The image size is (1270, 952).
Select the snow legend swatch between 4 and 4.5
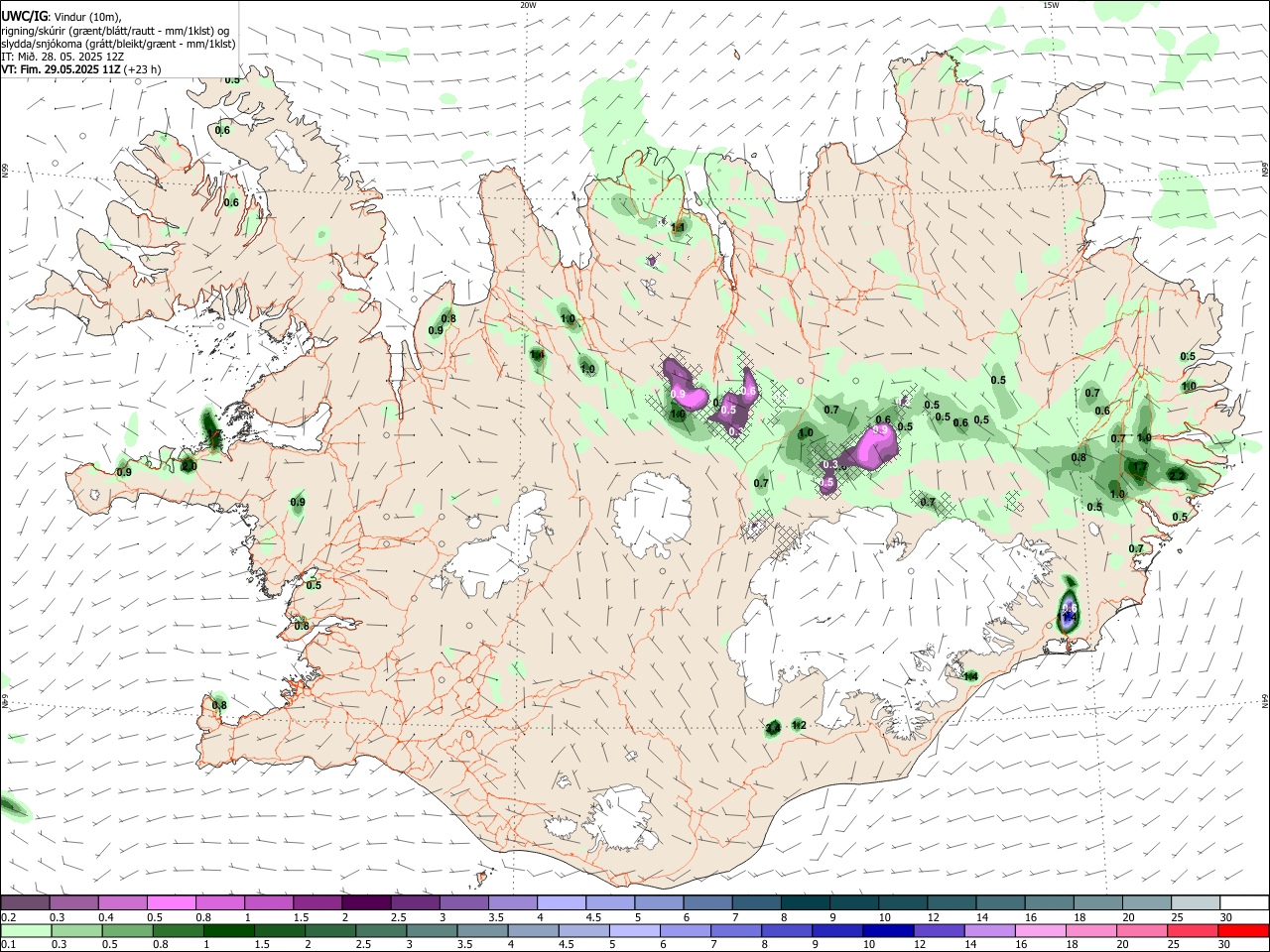pos(561,902)
